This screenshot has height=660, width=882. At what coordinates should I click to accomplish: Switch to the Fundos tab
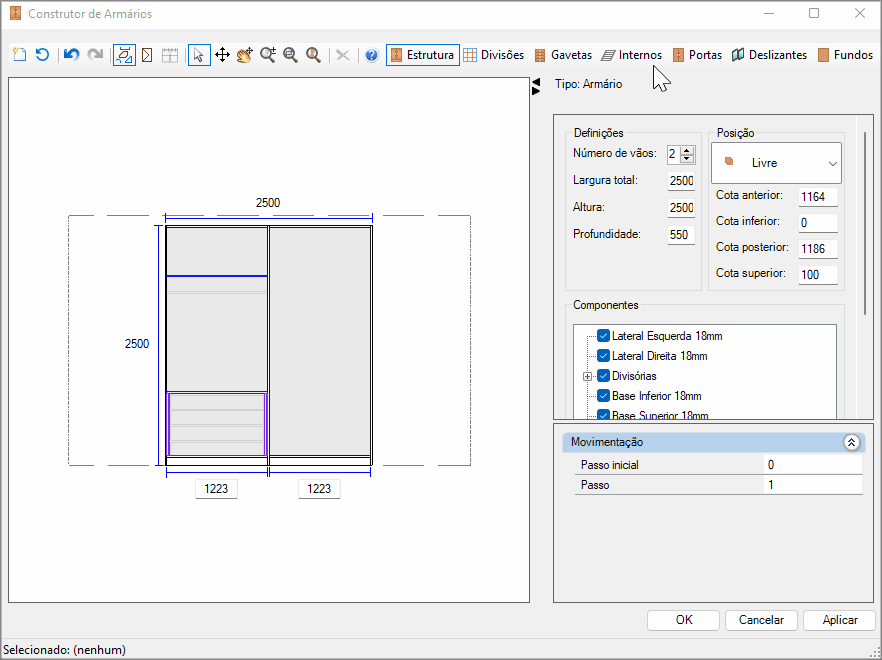coord(845,55)
